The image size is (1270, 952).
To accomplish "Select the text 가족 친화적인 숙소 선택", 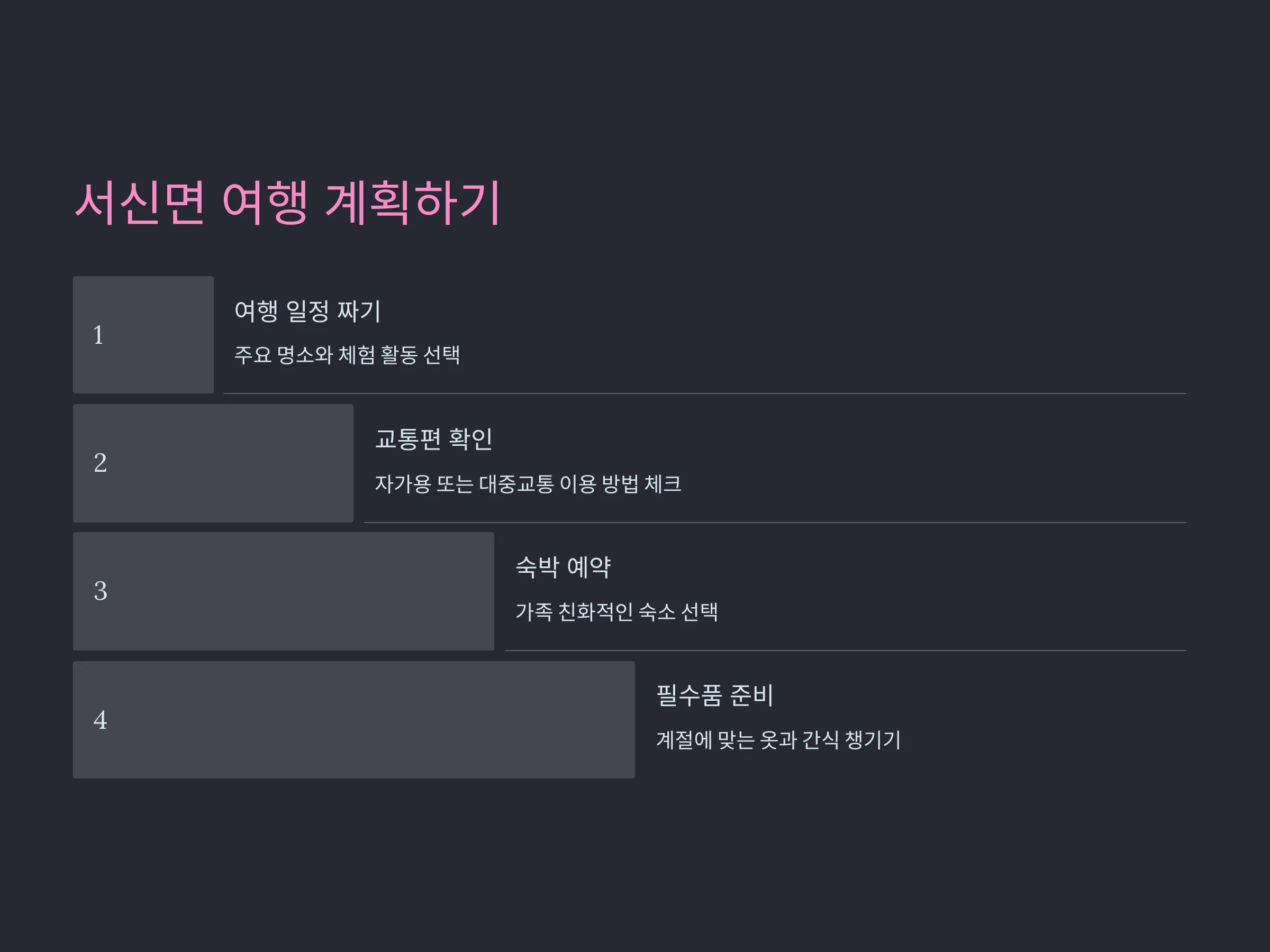I will tap(616, 612).
